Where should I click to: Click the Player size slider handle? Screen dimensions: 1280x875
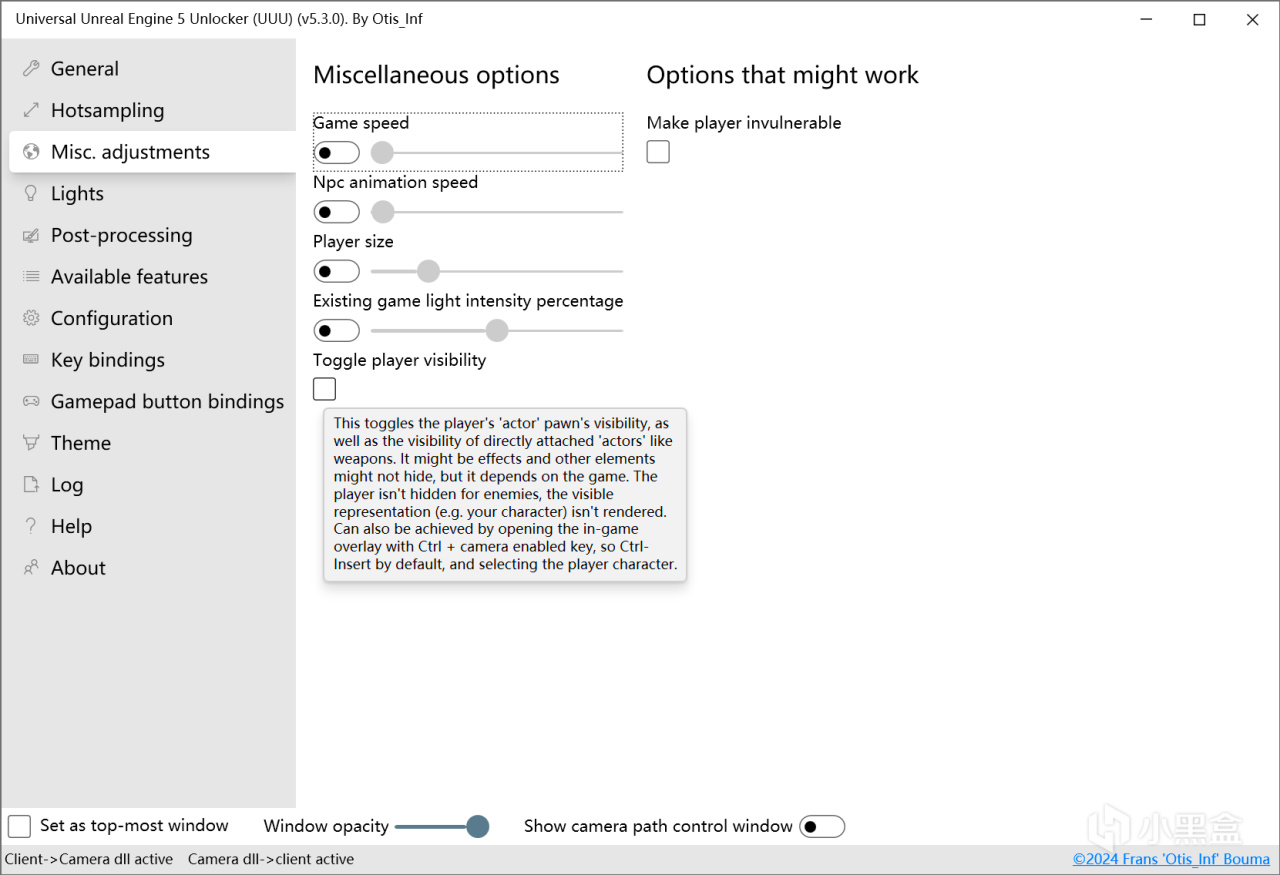(x=428, y=271)
